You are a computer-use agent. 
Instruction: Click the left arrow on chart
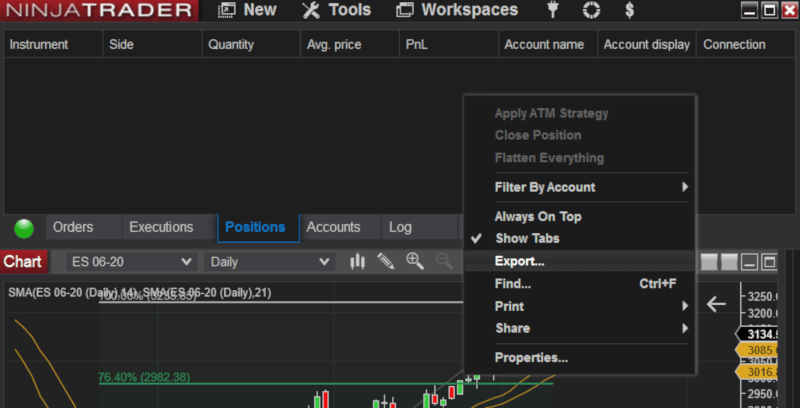click(716, 304)
